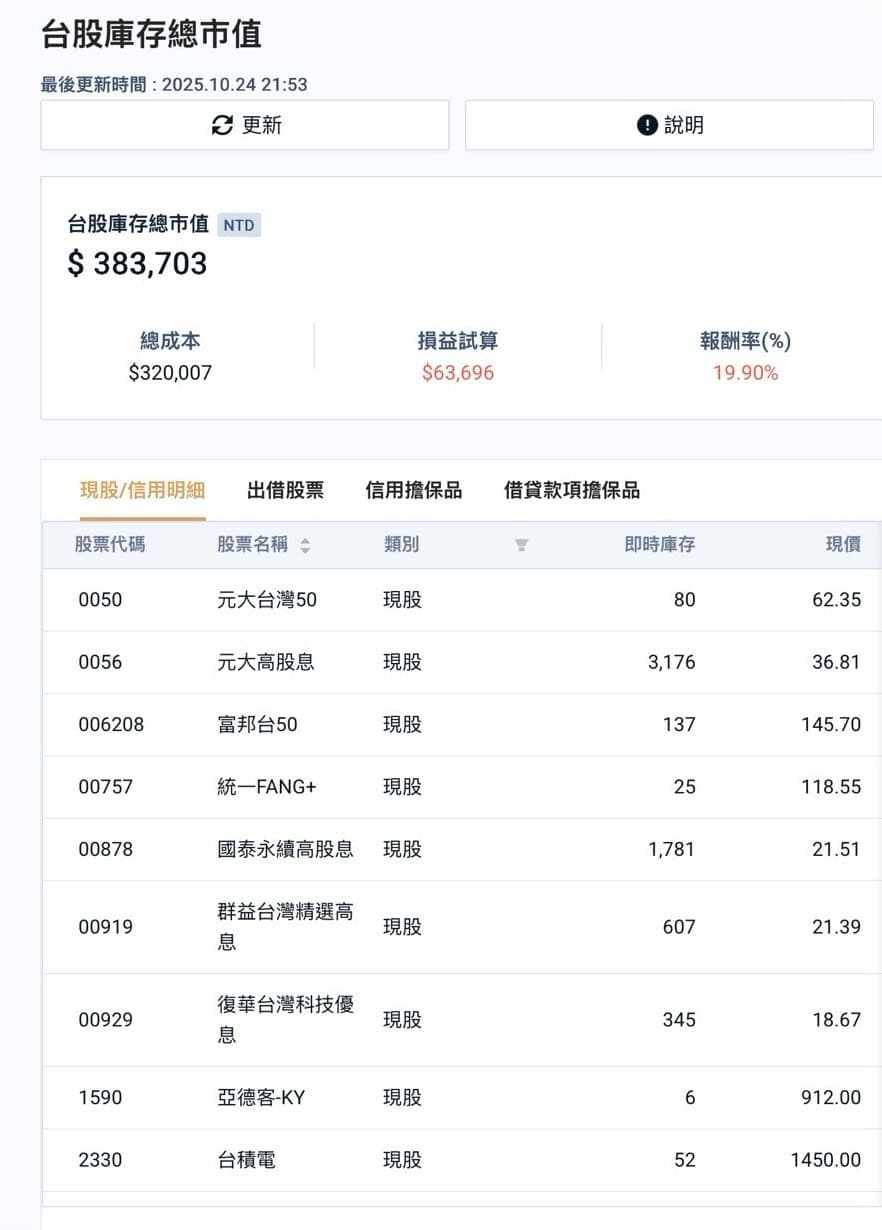Click price 1450.00
Image resolution: width=882 pixels, height=1230 pixels.
point(825,1160)
